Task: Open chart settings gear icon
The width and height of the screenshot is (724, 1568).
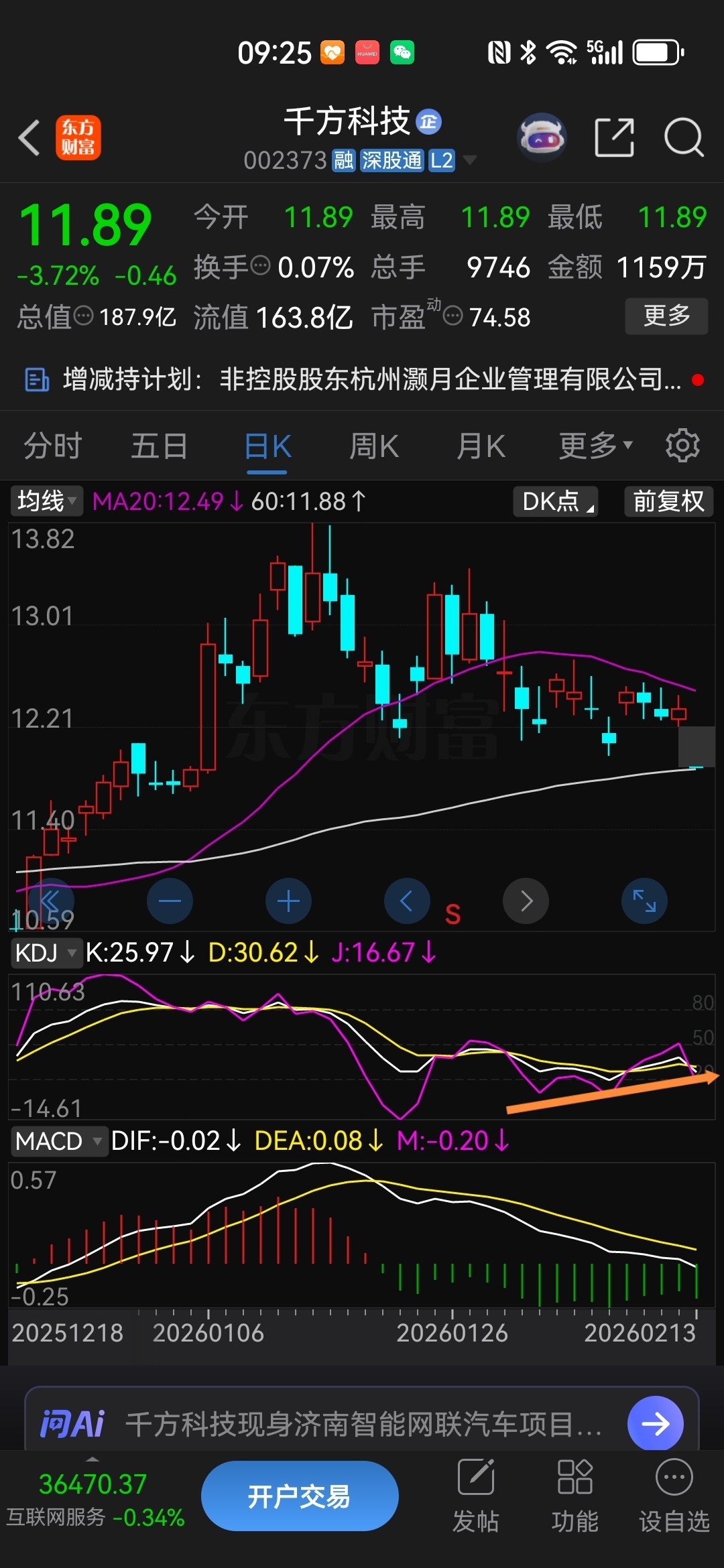Action: click(x=682, y=446)
